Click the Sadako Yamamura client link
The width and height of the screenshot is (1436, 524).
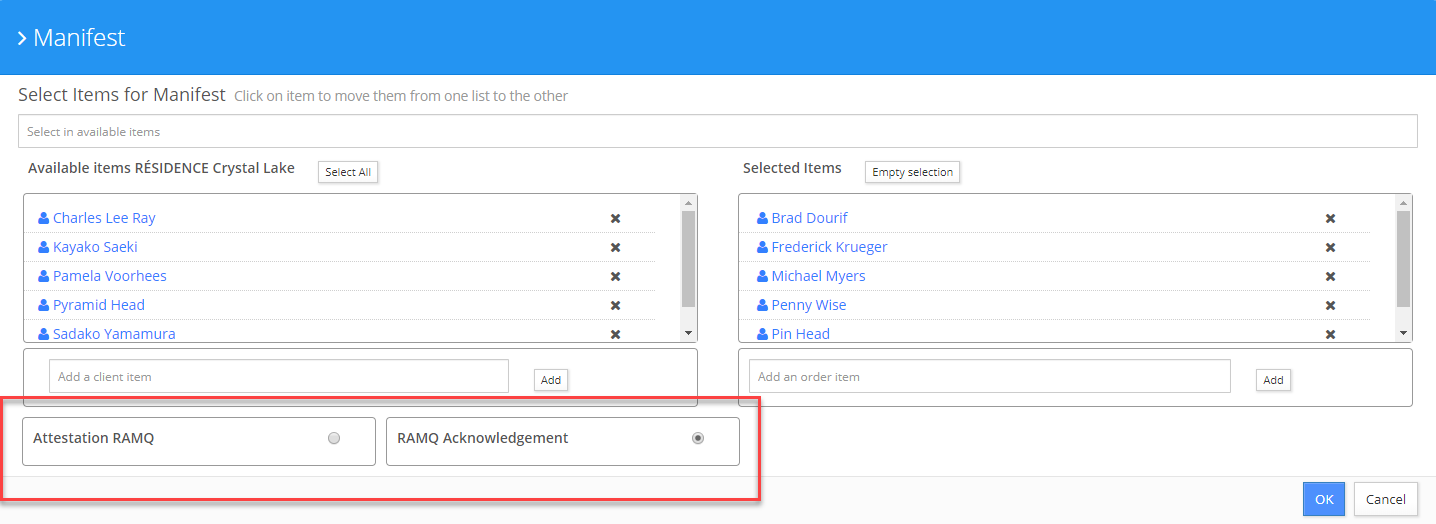pos(114,334)
